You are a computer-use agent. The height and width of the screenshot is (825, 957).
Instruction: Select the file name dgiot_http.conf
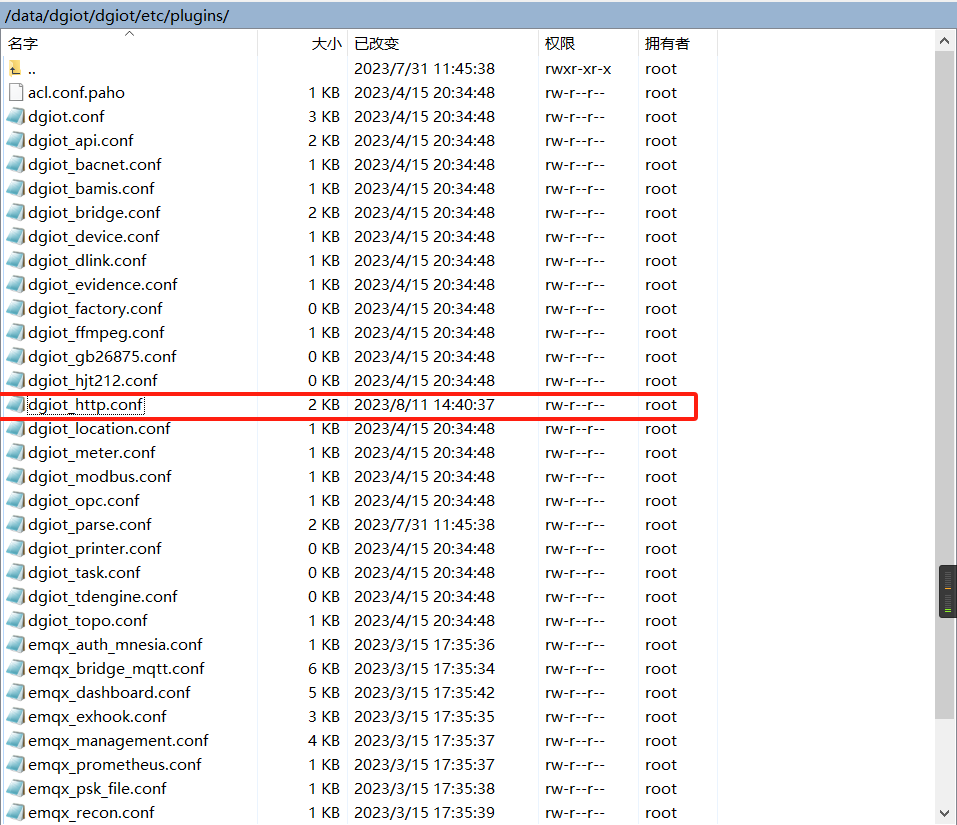tap(85, 405)
